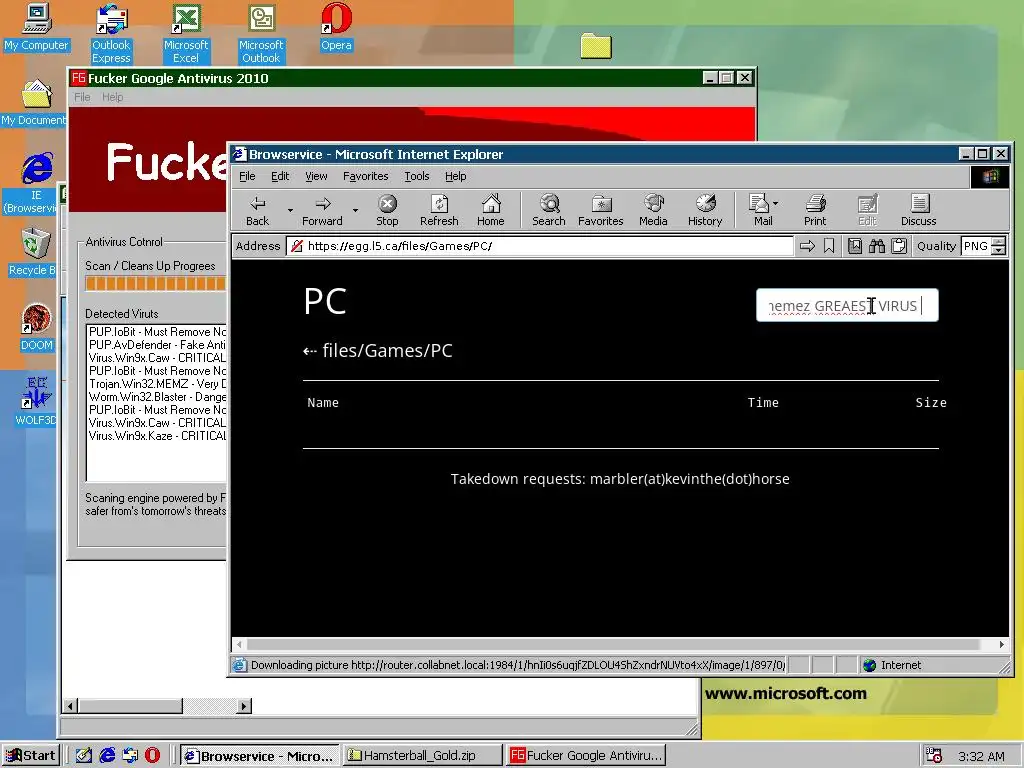Select the DOOM desktop icon

tap(36, 328)
